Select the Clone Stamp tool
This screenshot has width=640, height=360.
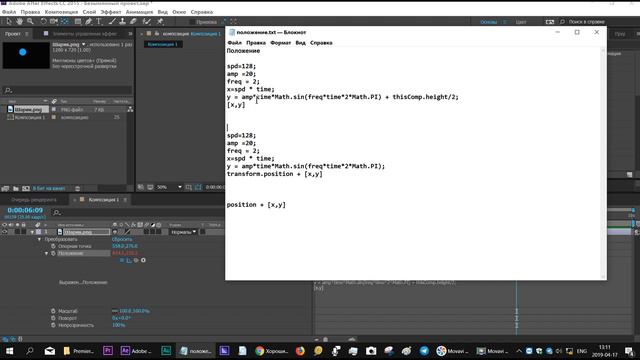click(122, 21)
